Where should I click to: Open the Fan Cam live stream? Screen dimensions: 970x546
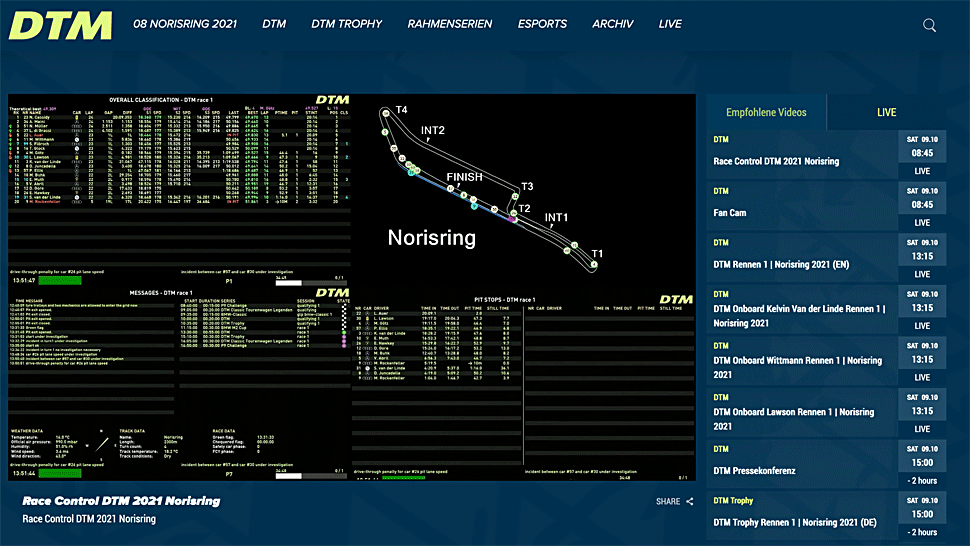pyautogui.click(x=730, y=213)
